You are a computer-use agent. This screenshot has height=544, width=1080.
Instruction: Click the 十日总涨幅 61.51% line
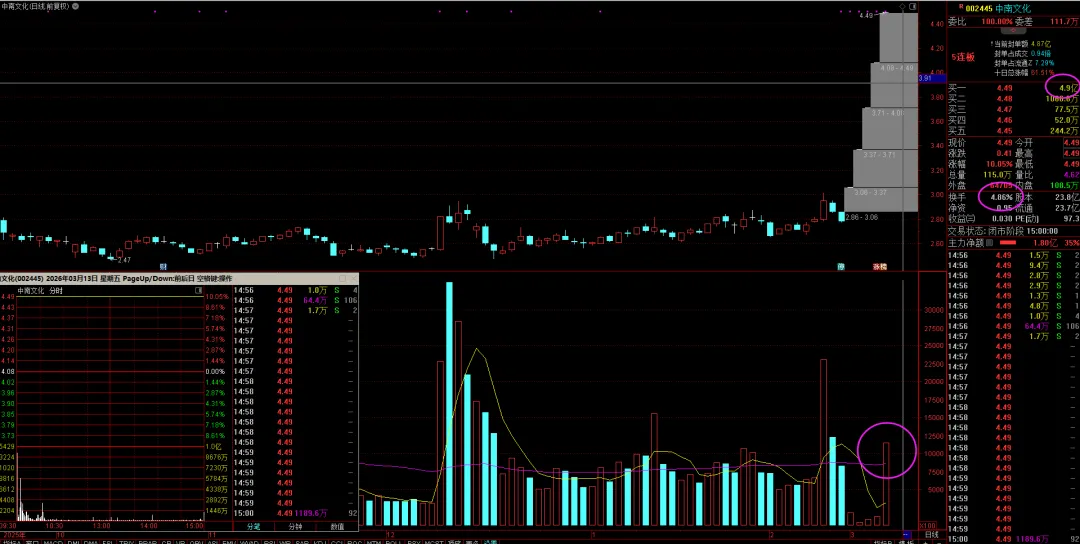[1024, 72]
